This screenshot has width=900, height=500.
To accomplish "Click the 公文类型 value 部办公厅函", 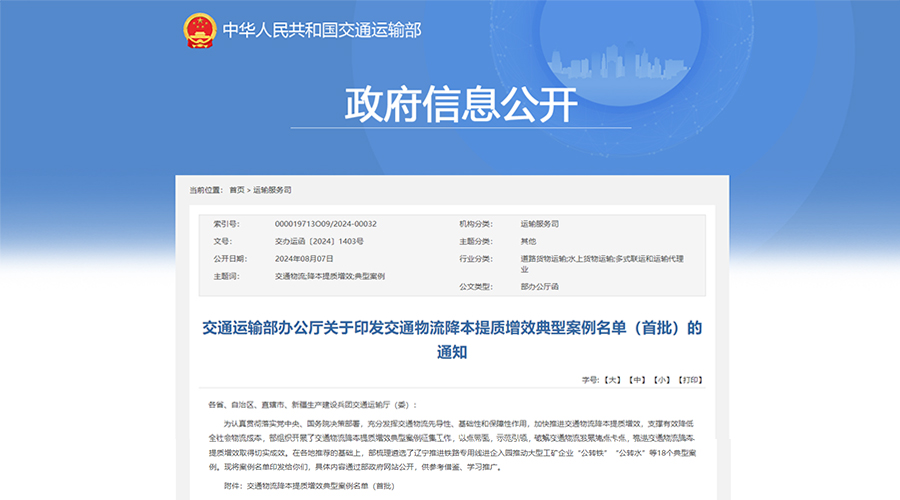I will pyautogui.click(x=540, y=286).
